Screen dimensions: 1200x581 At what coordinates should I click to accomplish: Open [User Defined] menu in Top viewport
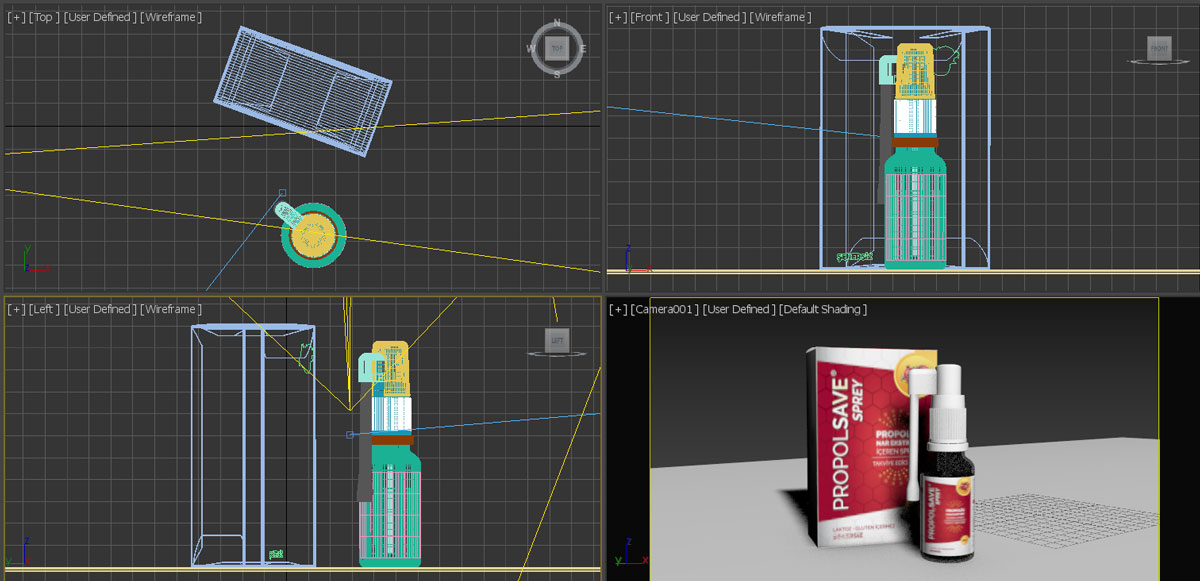(100, 17)
